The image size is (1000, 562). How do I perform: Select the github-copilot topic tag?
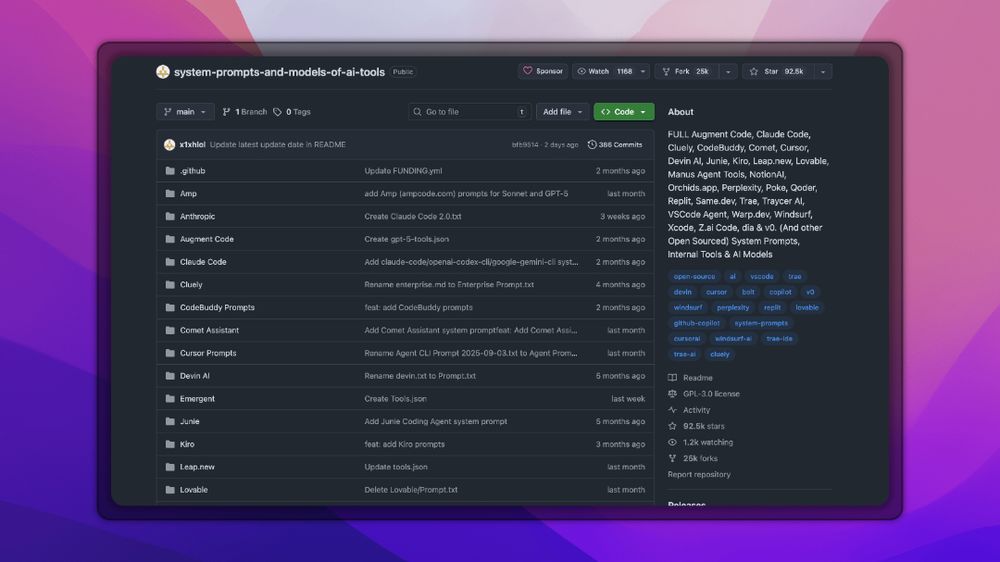pos(696,323)
